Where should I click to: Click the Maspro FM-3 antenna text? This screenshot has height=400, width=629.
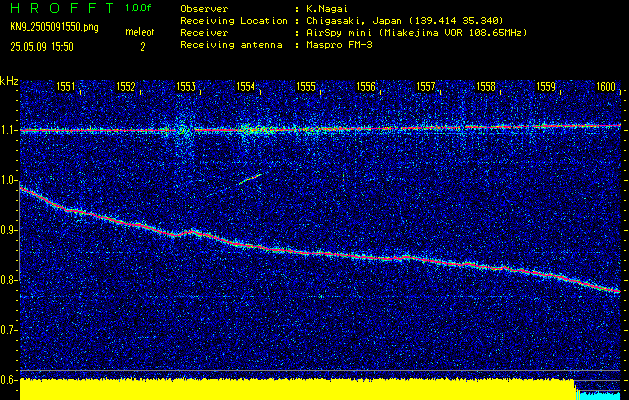click(x=339, y=45)
